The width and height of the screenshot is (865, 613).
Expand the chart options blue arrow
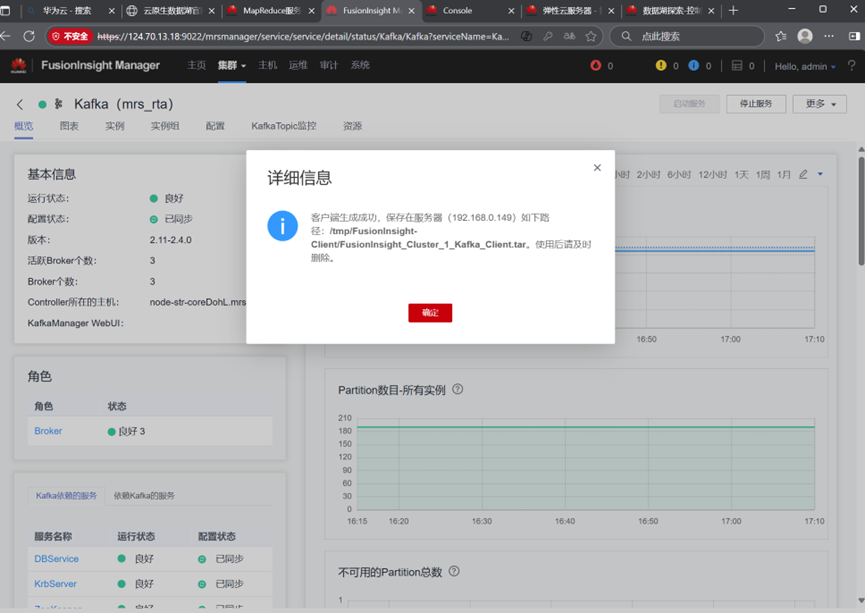820,174
